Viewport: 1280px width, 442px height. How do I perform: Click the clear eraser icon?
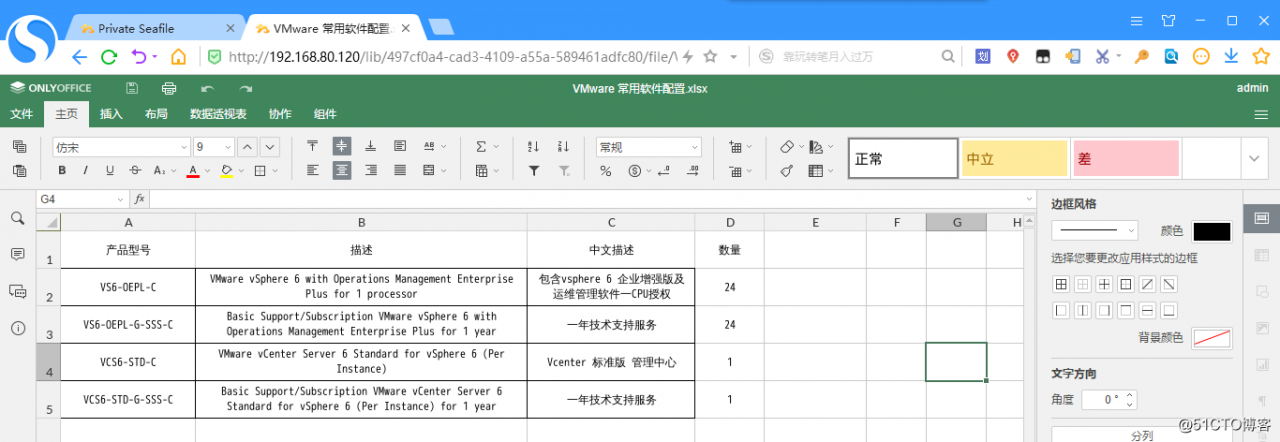click(786, 147)
